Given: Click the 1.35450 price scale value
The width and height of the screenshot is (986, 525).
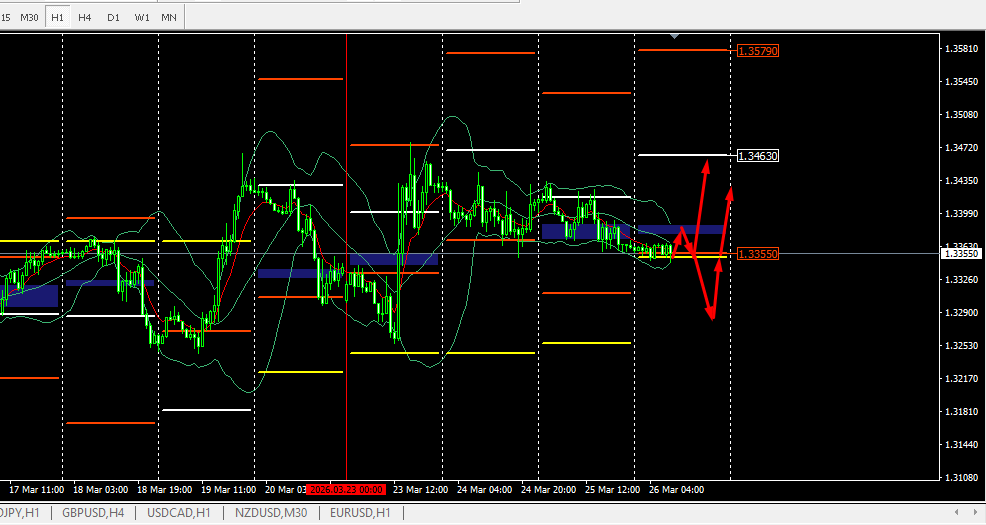Looking at the screenshot, I should [x=962, y=82].
